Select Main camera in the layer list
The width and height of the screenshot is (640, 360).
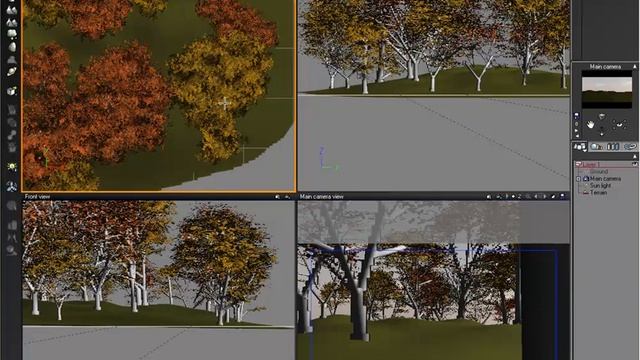(x=606, y=179)
